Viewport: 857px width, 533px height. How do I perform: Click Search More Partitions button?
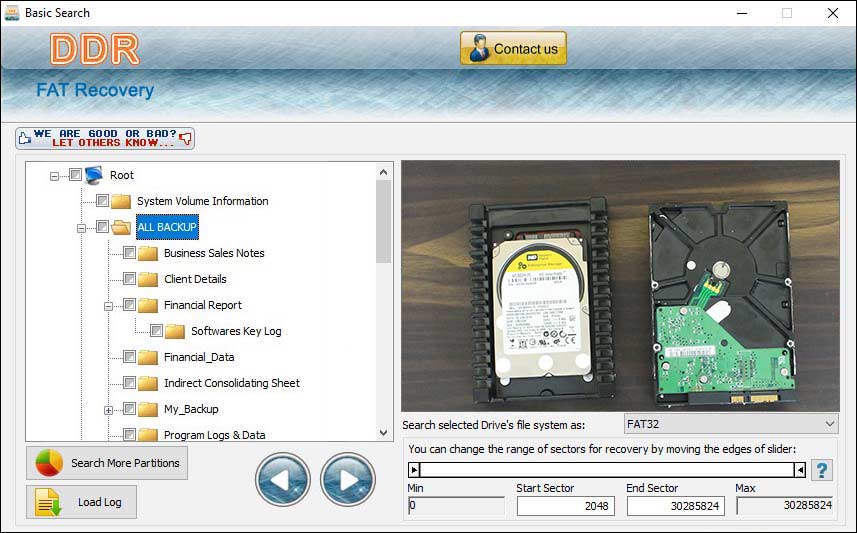(x=107, y=463)
